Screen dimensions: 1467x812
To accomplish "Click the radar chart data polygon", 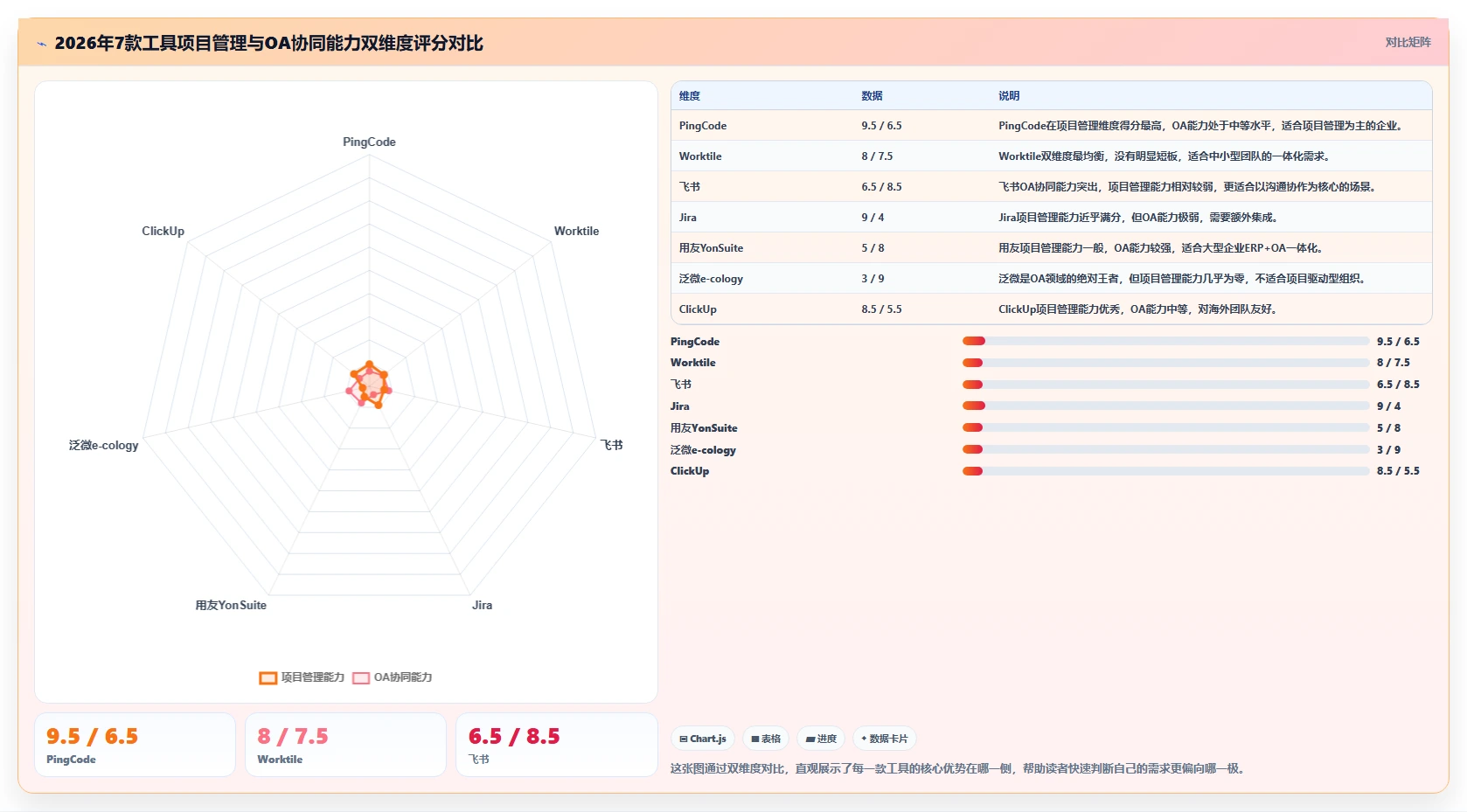I will (x=371, y=385).
